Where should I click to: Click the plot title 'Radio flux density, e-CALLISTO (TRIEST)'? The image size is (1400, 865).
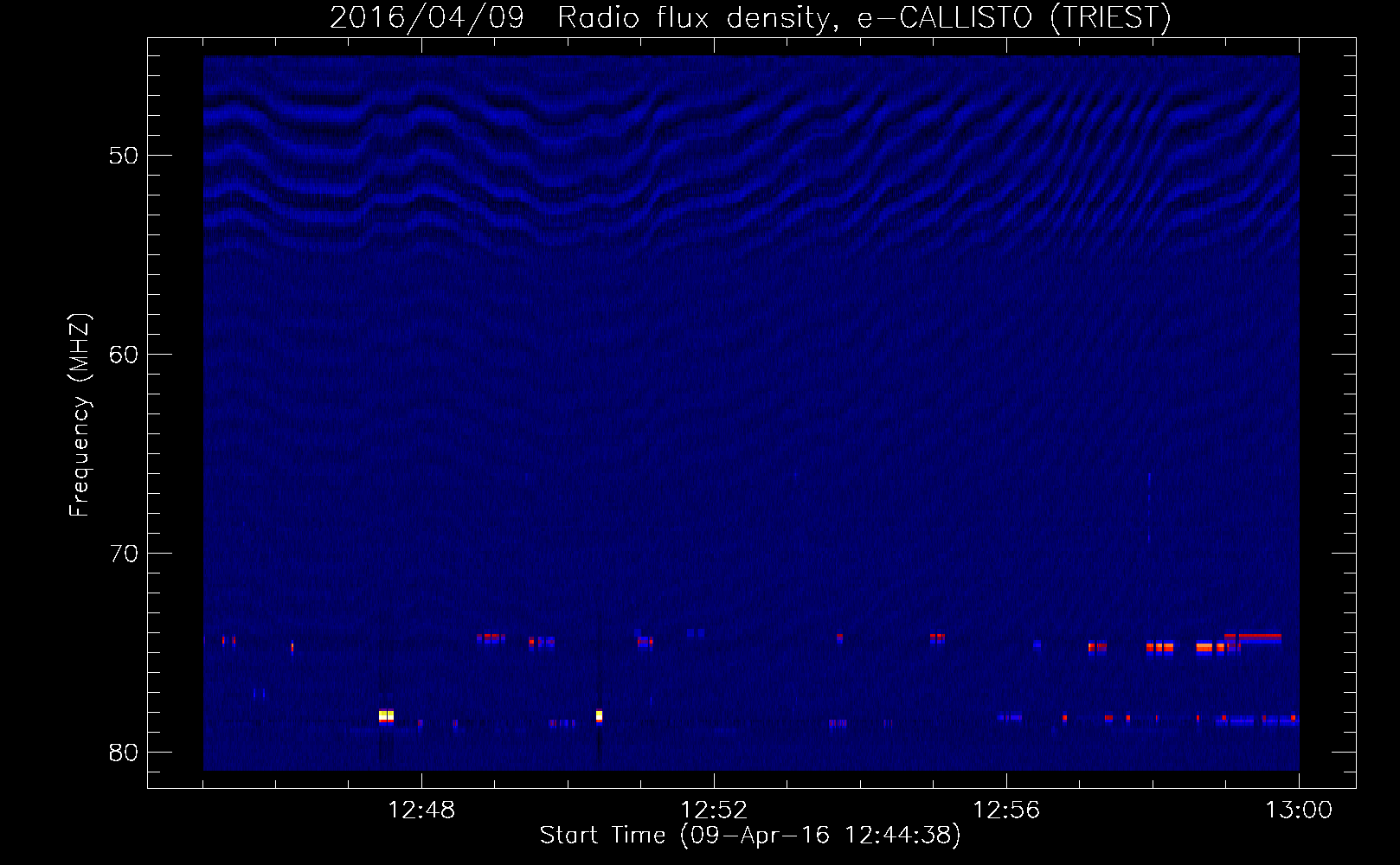(864, 18)
